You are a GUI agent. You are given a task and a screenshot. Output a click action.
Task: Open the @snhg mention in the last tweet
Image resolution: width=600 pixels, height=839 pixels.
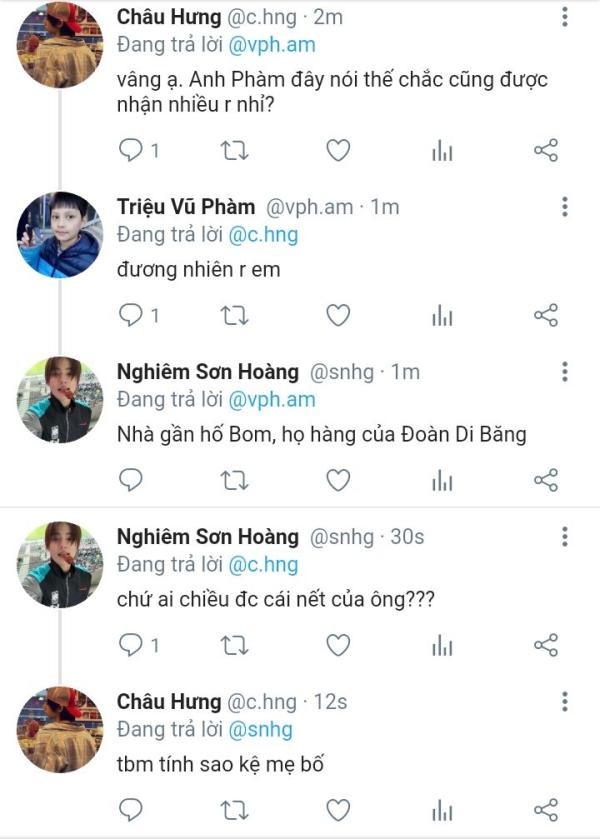tap(260, 729)
